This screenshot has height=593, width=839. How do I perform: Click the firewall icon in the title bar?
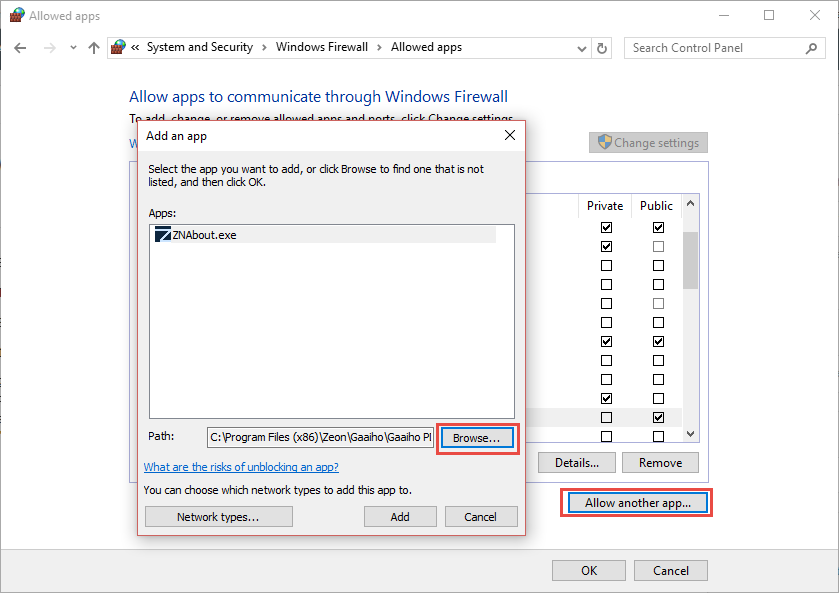[17, 15]
